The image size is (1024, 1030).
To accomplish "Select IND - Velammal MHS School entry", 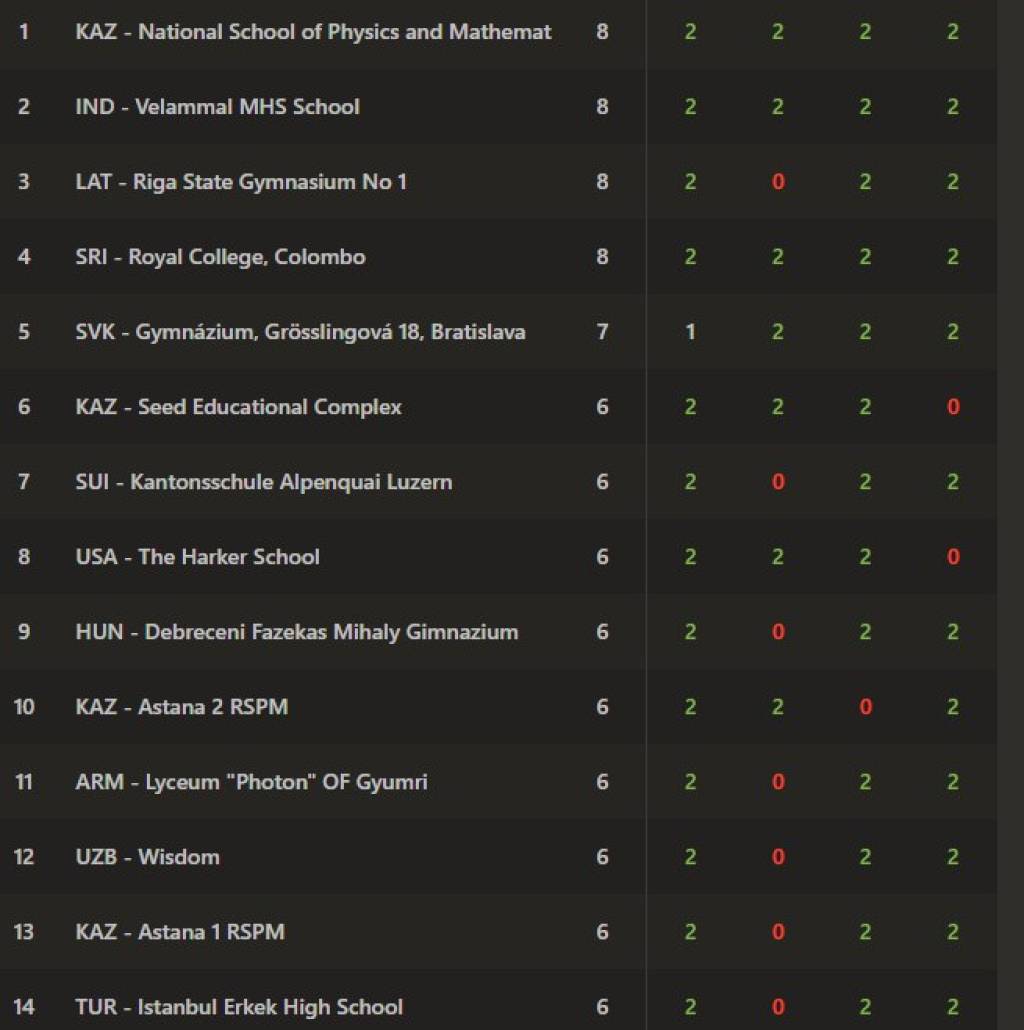I will [217, 107].
